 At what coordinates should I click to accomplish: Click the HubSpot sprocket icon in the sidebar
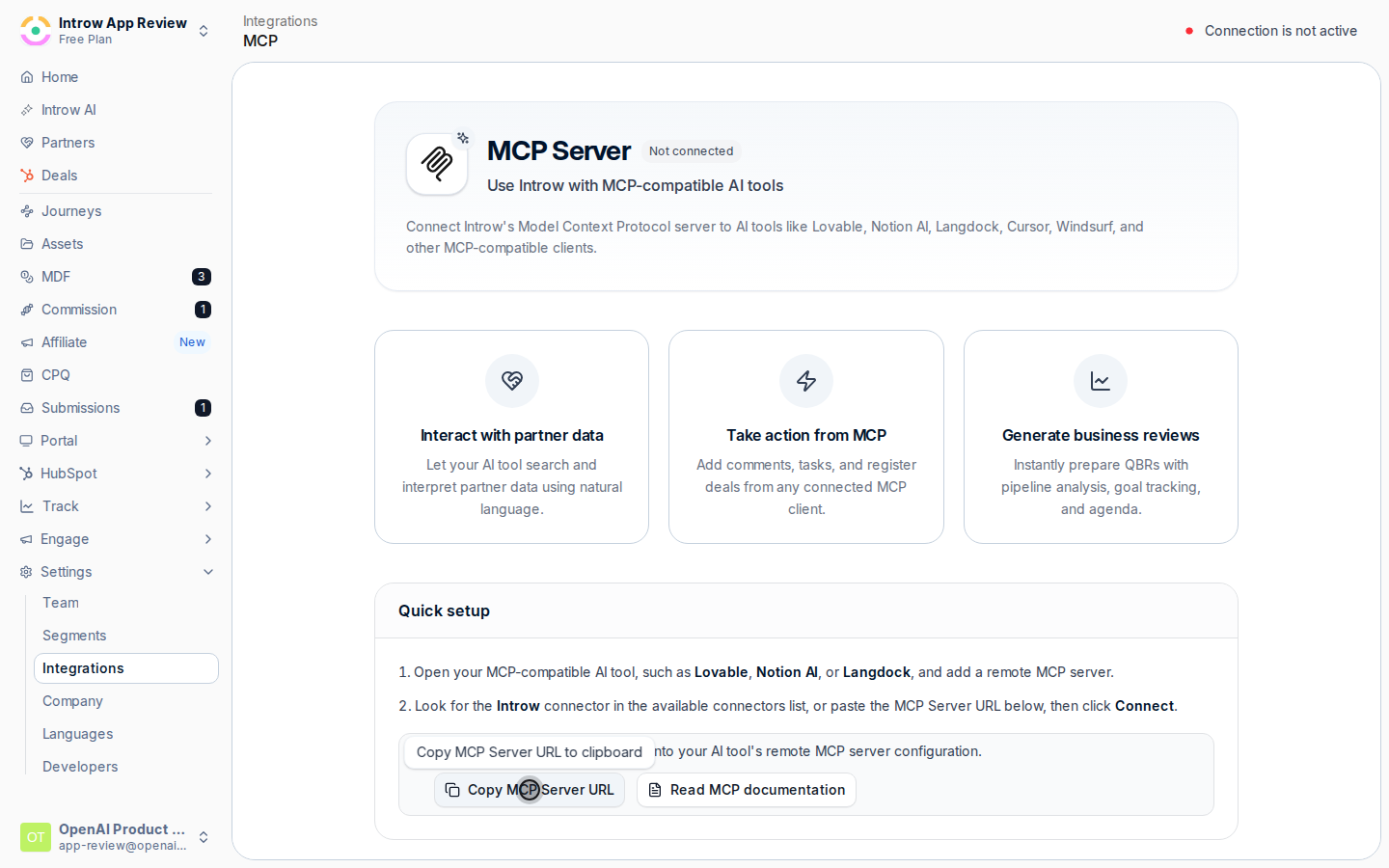26,474
